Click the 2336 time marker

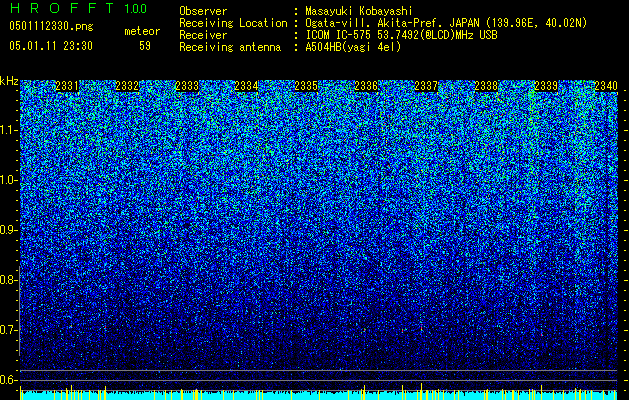[366, 86]
